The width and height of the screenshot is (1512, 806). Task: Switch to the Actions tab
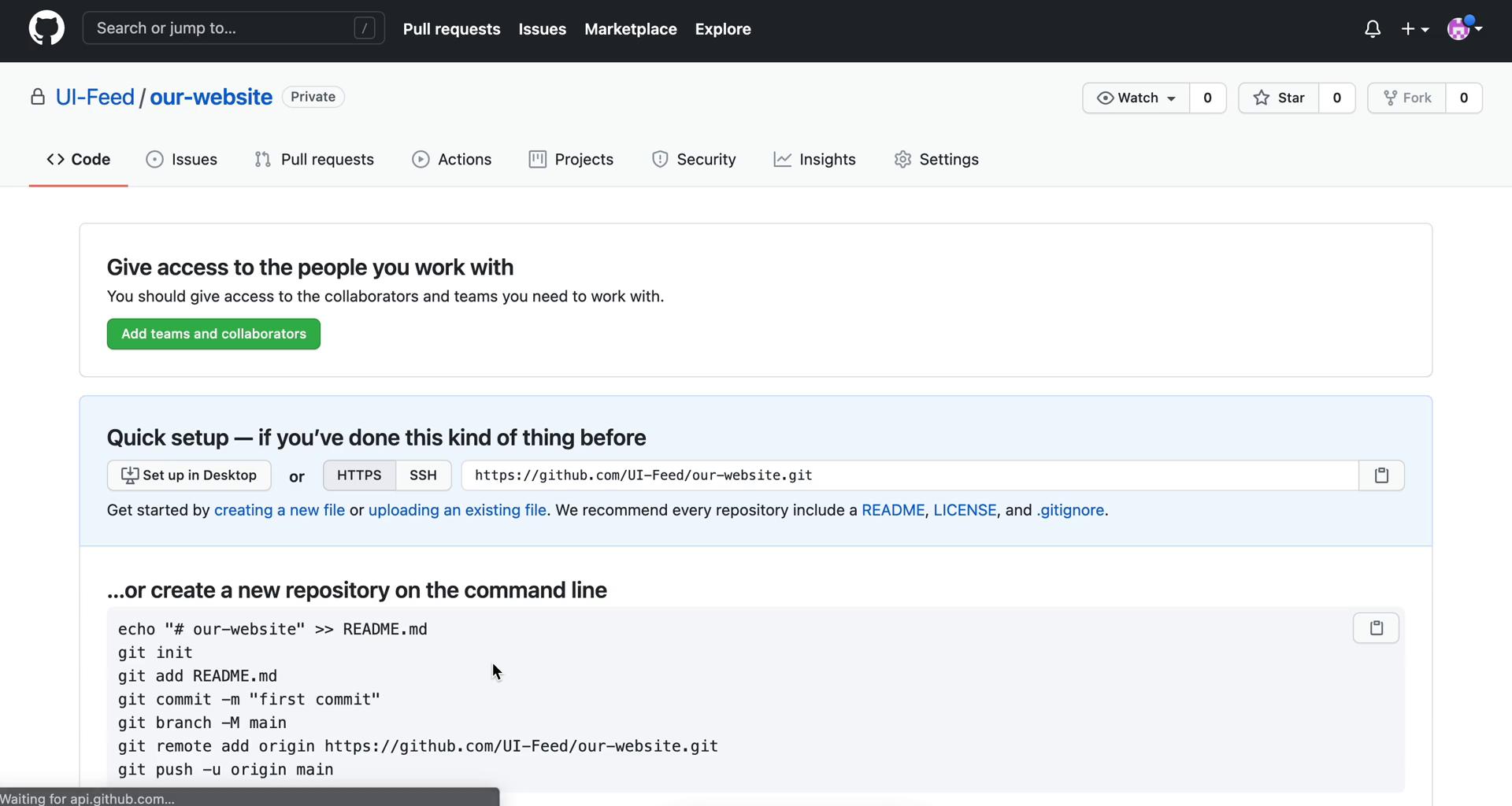pos(452,159)
